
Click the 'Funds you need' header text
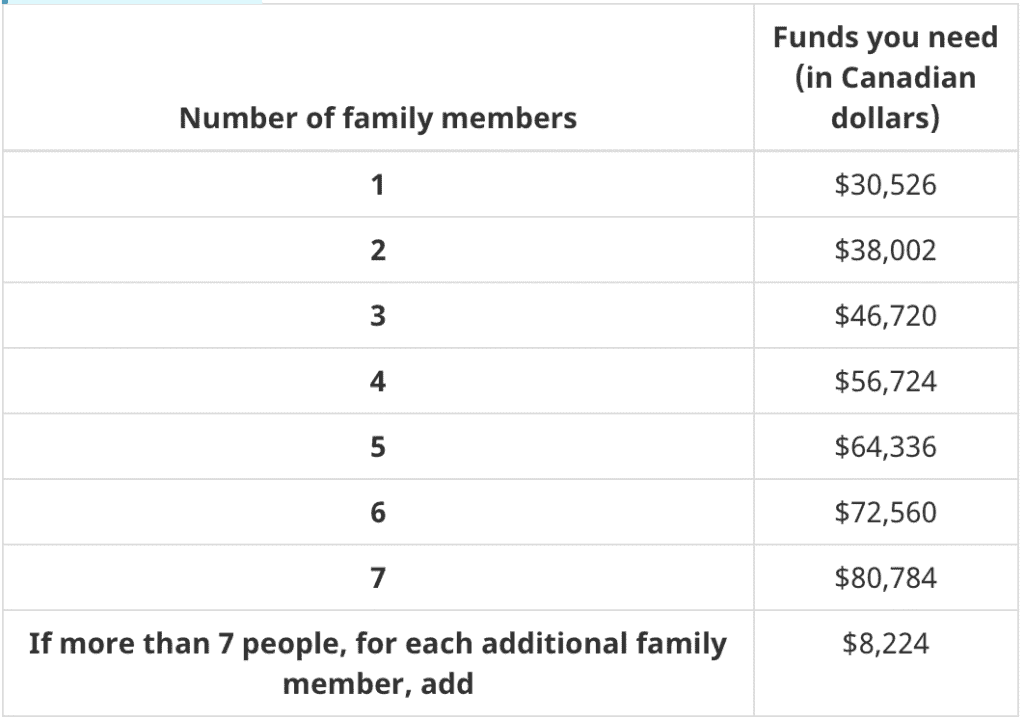[x=885, y=38]
